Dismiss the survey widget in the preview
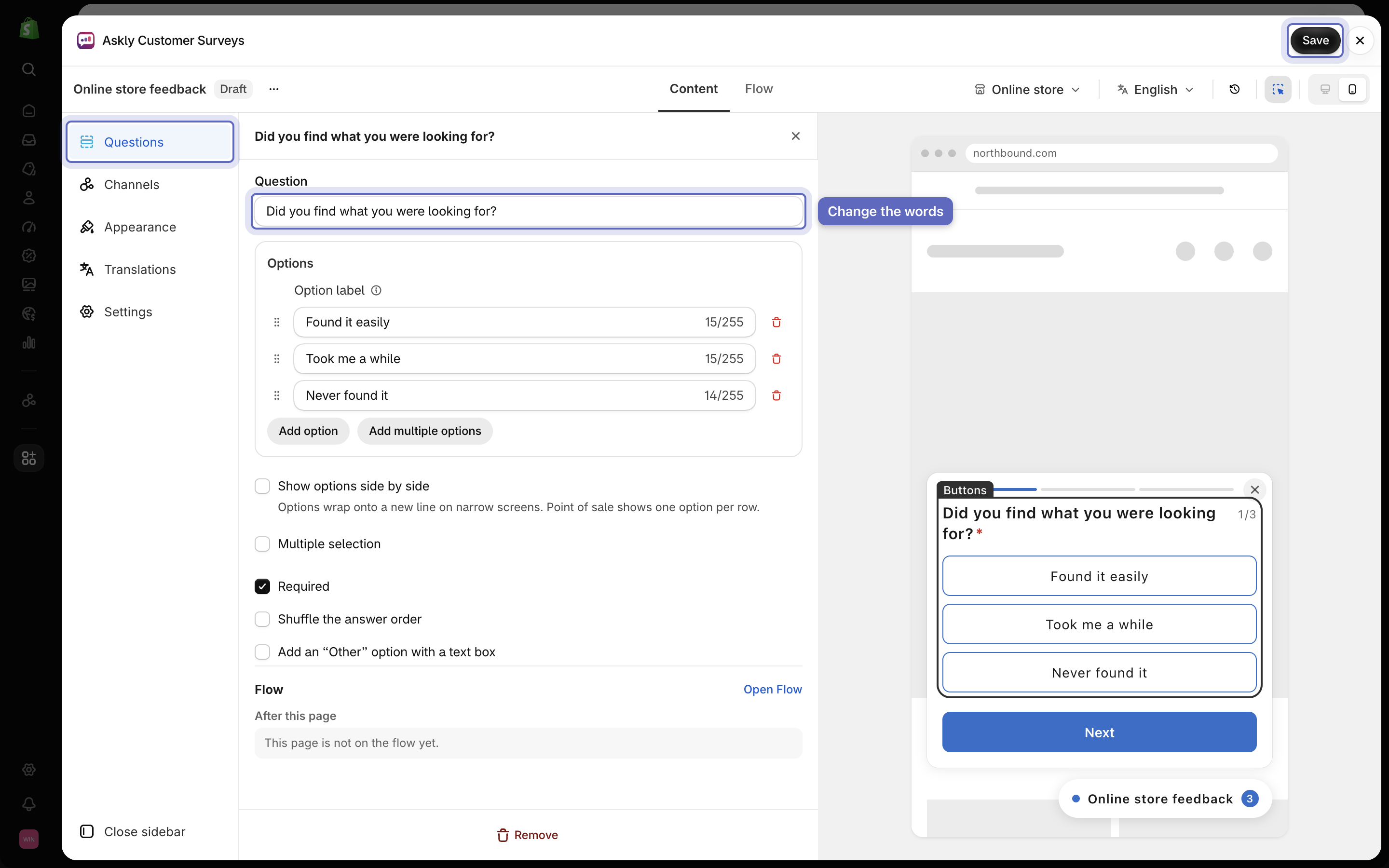This screenshot has height=868, width=1389. [x=1255, y=489]
